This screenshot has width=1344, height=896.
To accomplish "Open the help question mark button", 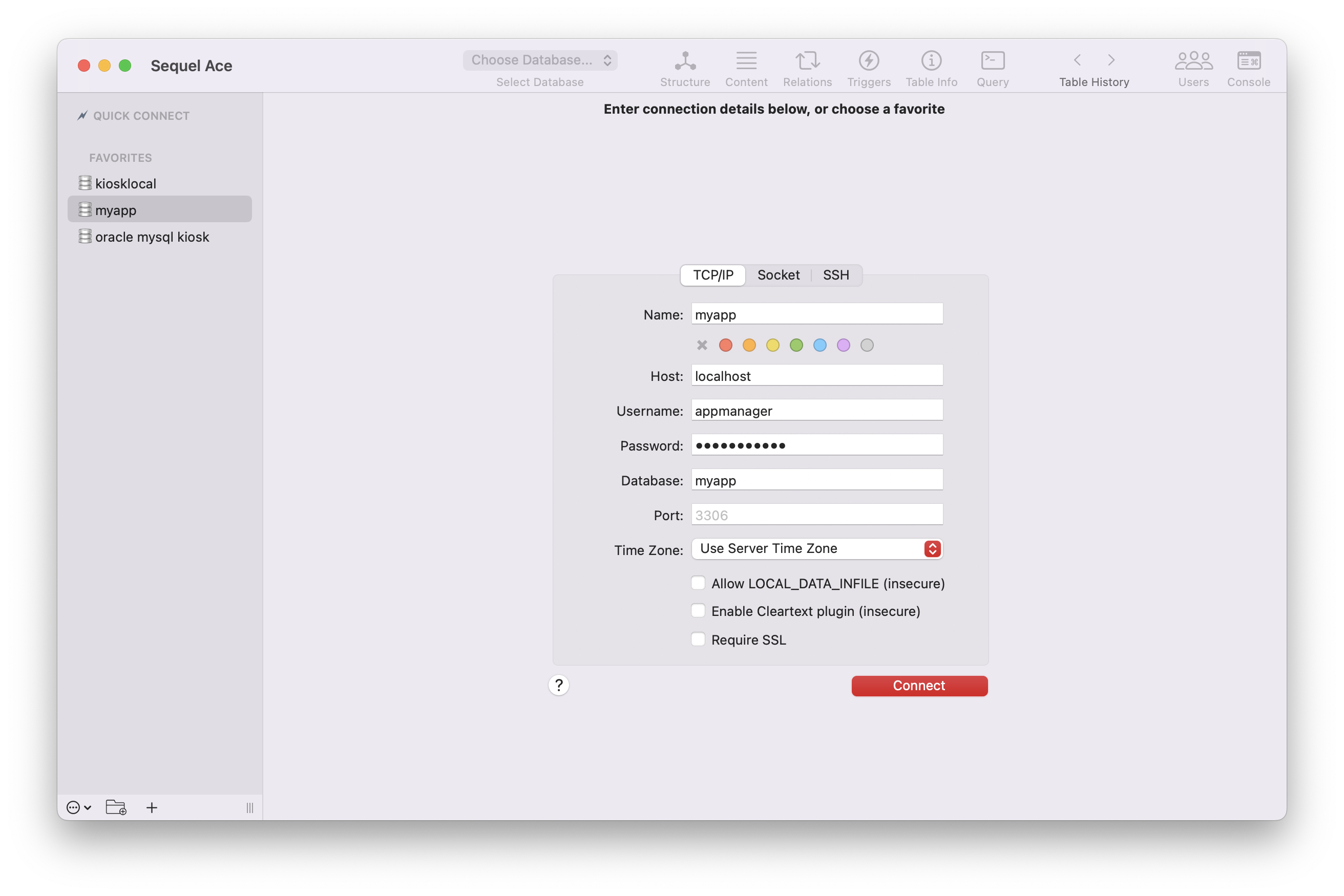I will [558, 685].
